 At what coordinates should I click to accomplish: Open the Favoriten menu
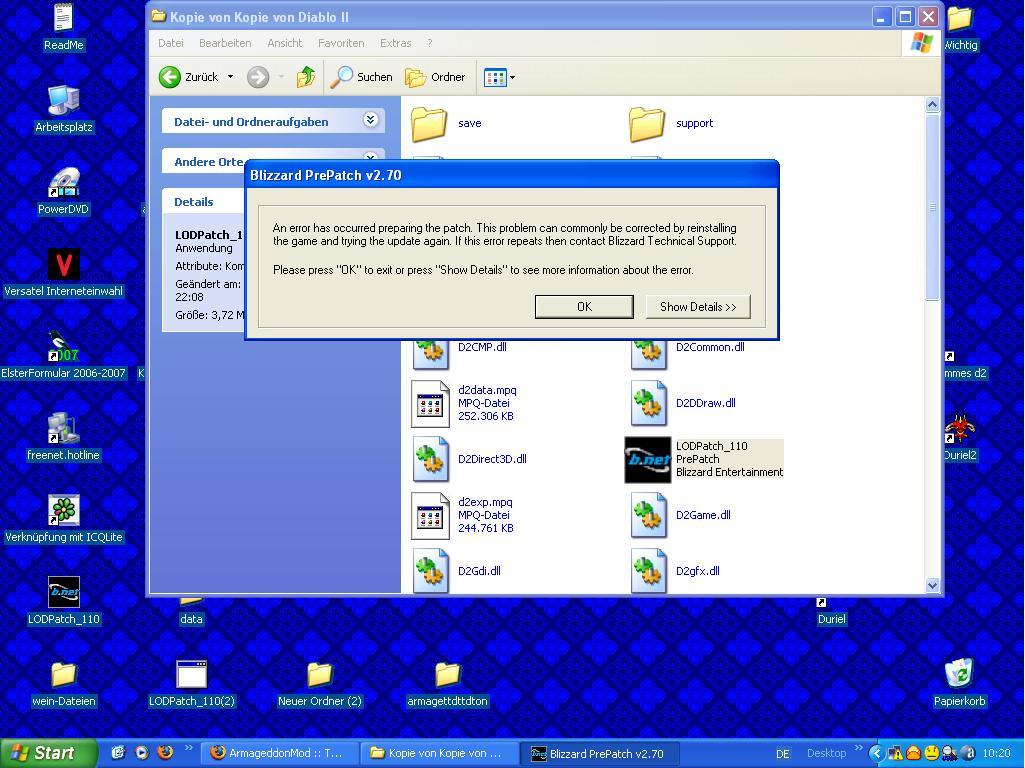(341, 43)
